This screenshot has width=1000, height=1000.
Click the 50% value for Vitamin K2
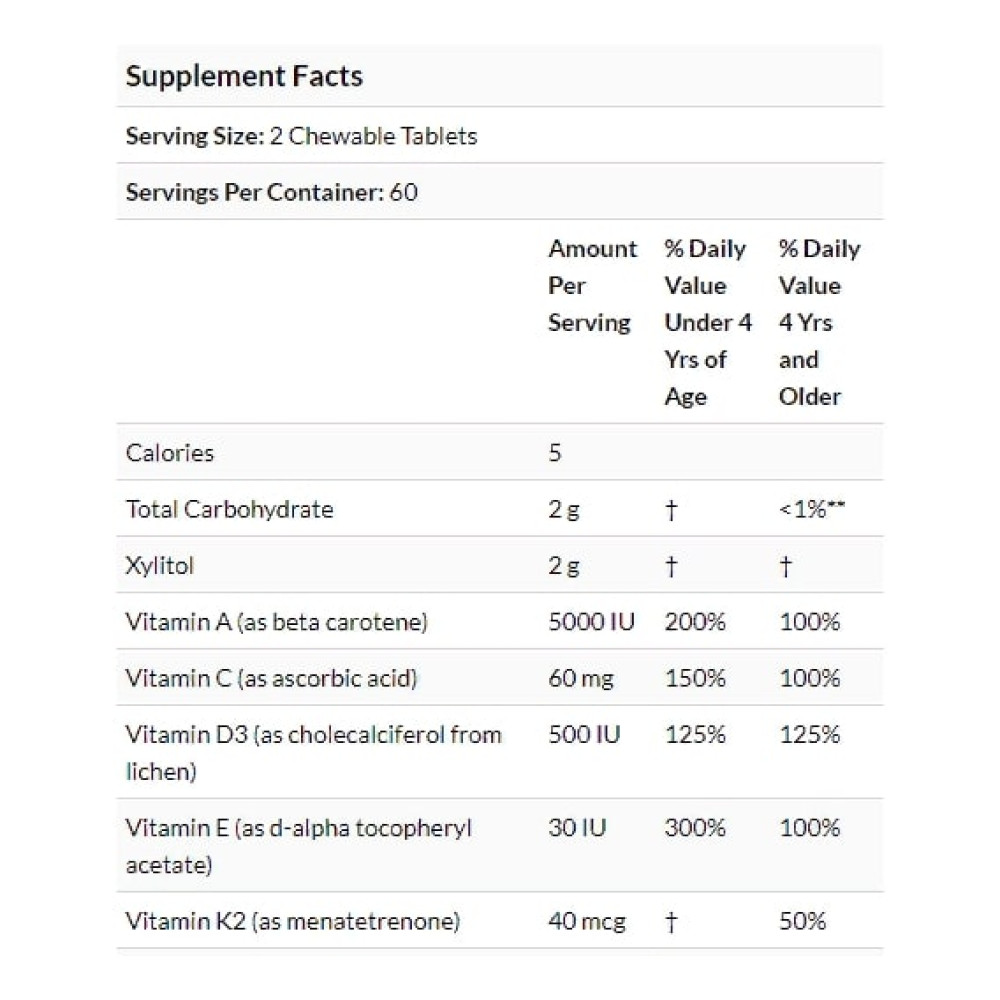point(802,922)
